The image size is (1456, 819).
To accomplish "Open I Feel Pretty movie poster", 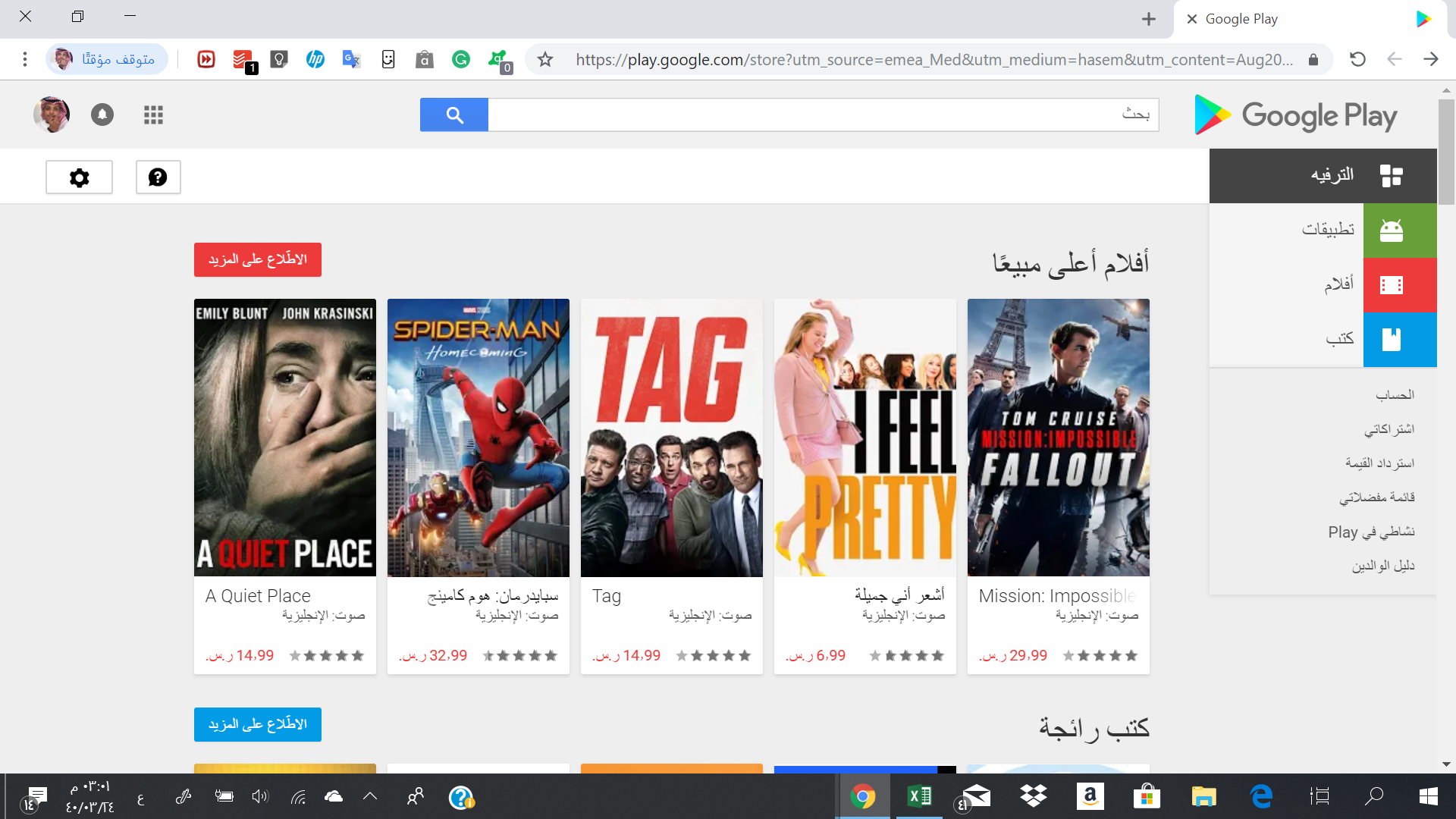I will coord(865,438).
